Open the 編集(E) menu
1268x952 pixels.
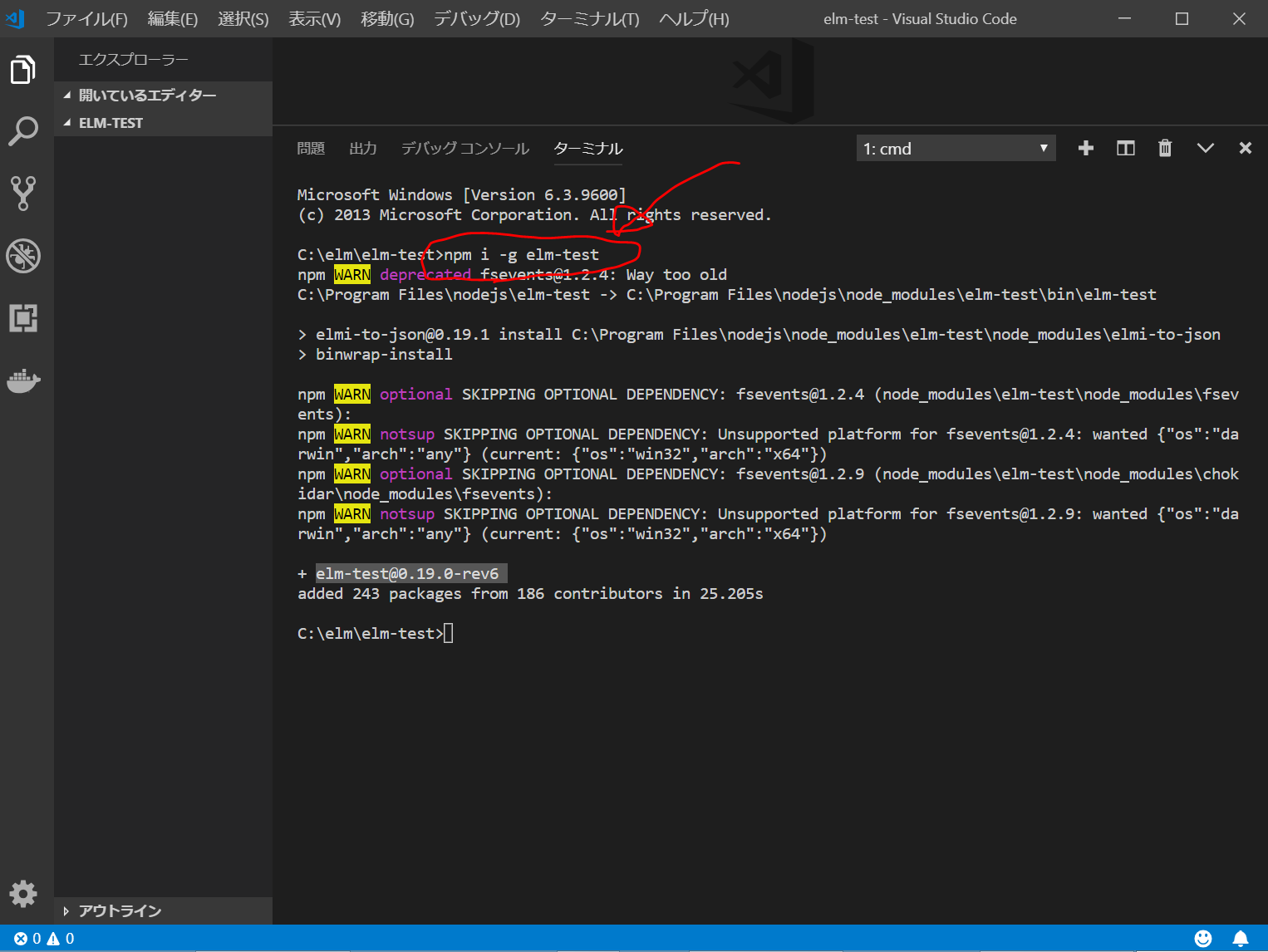(173, 18)
